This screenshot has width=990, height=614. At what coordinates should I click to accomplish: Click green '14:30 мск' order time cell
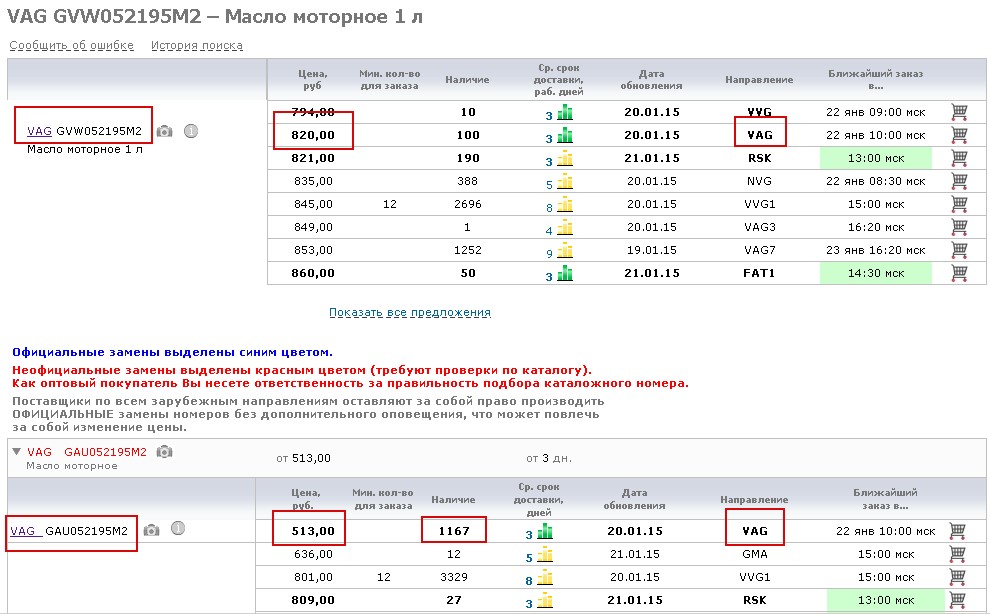(x=876, y=273)
